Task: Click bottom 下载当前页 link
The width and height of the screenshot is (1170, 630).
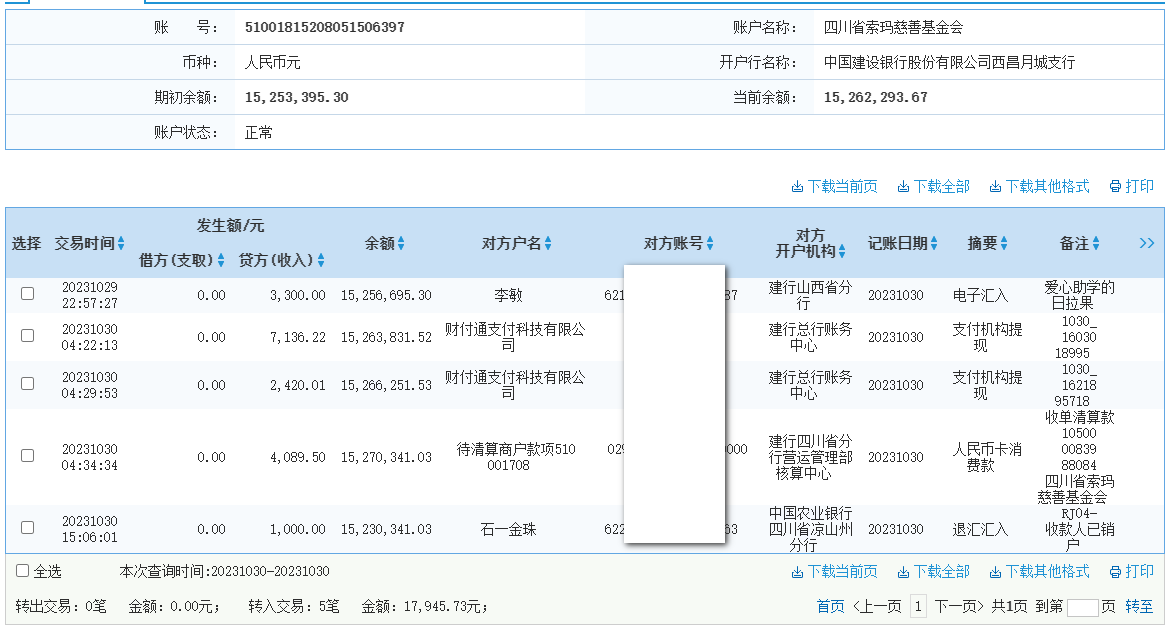Action: [x=834, y=572]
